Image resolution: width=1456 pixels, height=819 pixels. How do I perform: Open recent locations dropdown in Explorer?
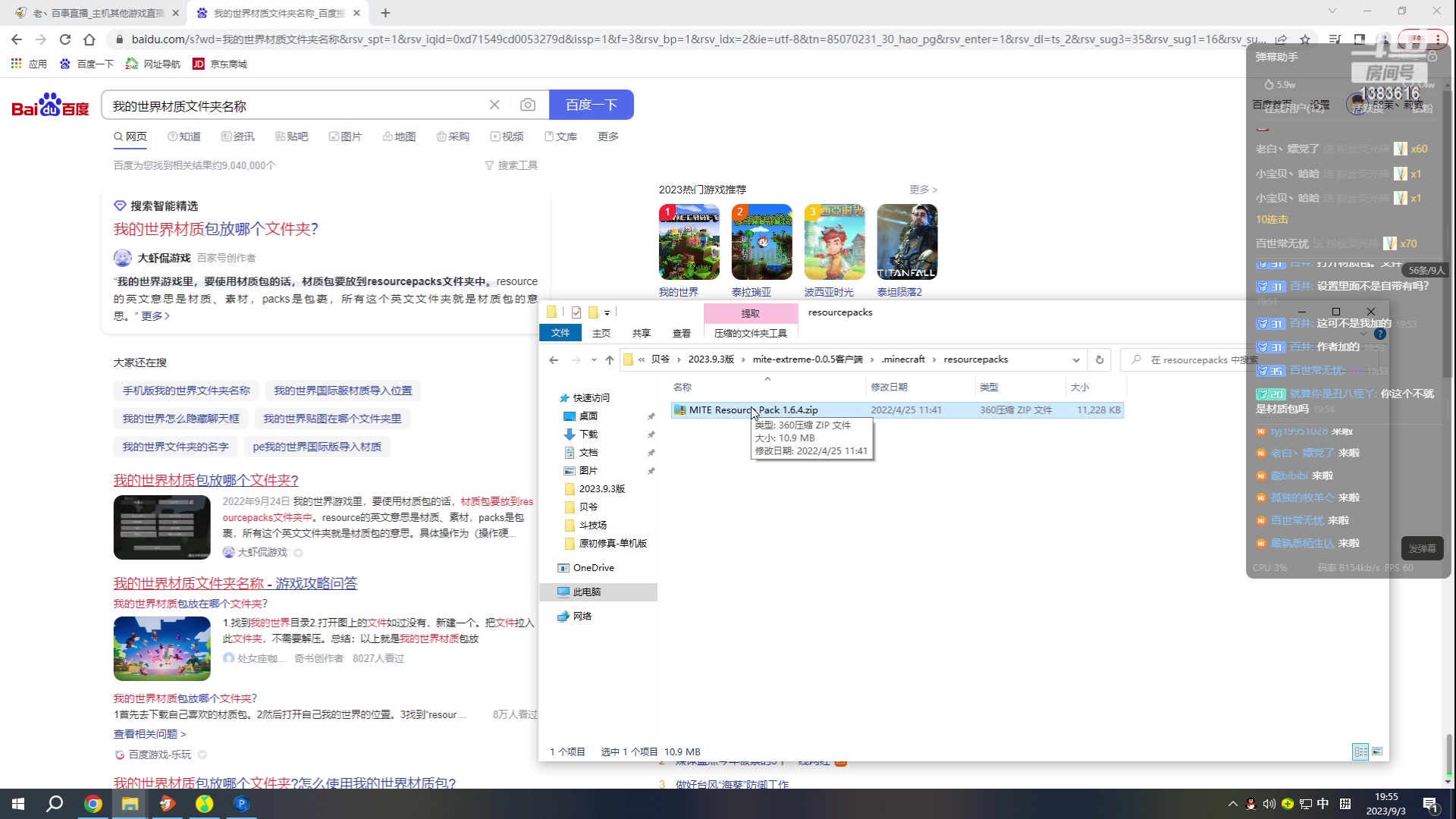(594, 359)
